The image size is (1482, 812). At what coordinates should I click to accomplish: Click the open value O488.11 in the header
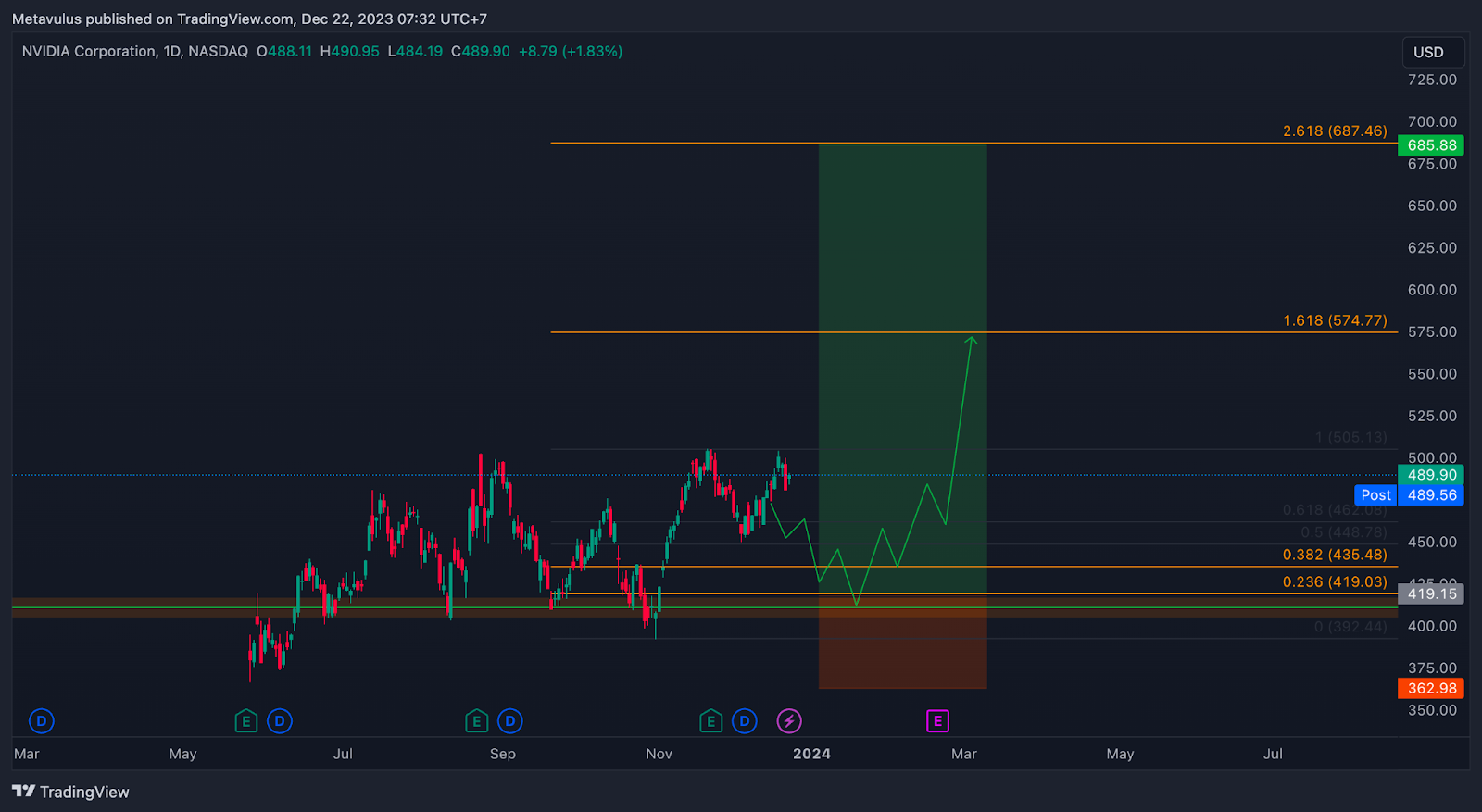(x=284, y=52)
